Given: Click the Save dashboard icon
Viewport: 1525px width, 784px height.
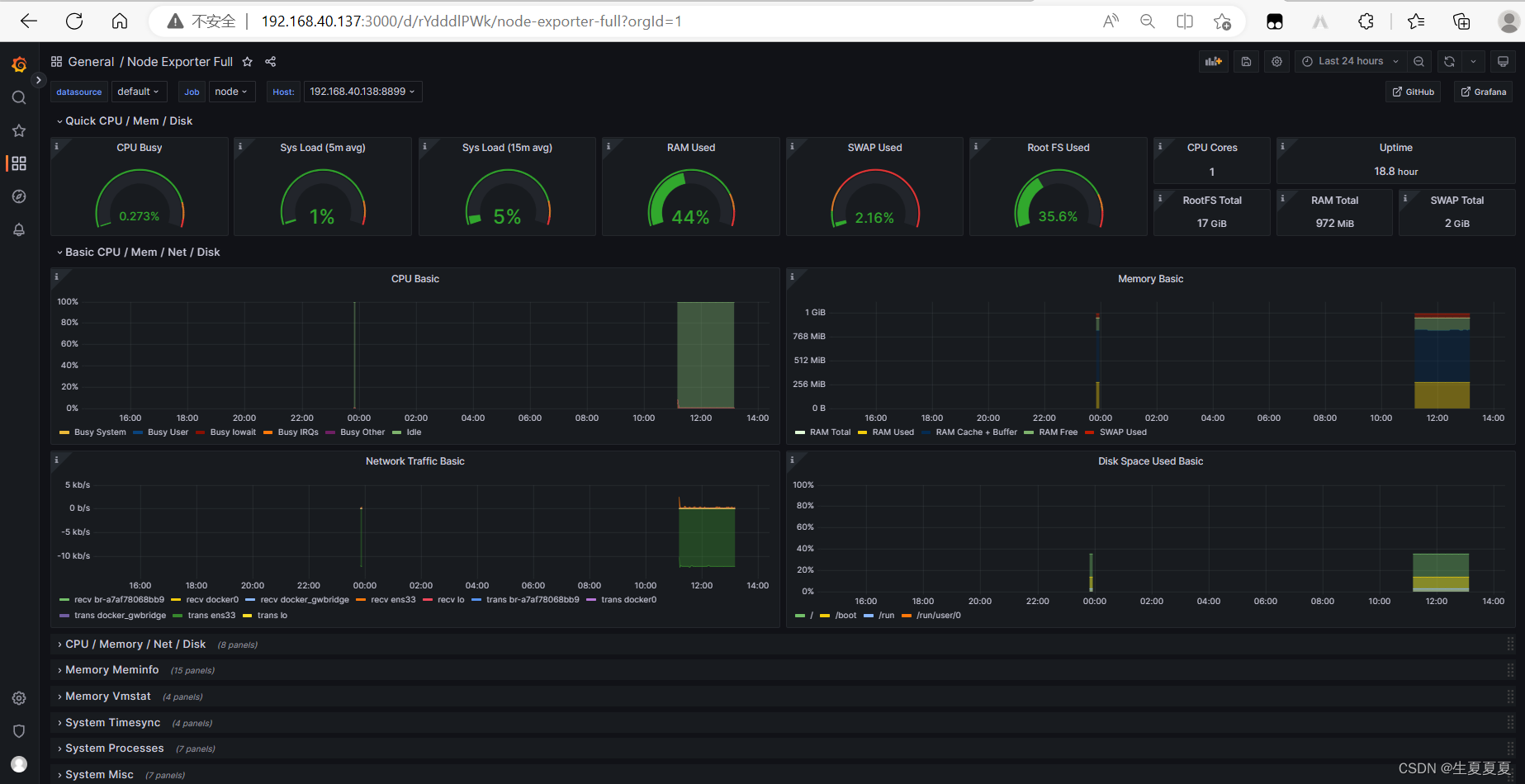Looking at the screenshot, I should coord(1246,61).
